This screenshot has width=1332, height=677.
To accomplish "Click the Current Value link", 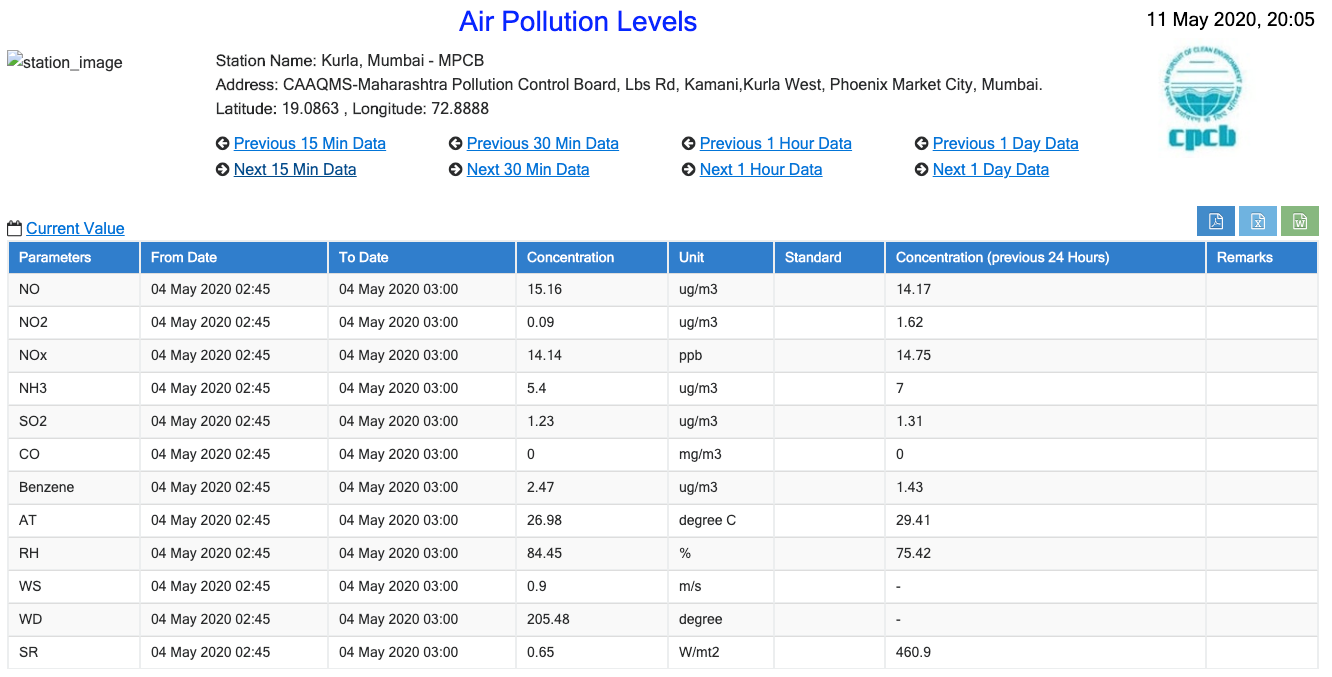I will (x=75, y=229).
